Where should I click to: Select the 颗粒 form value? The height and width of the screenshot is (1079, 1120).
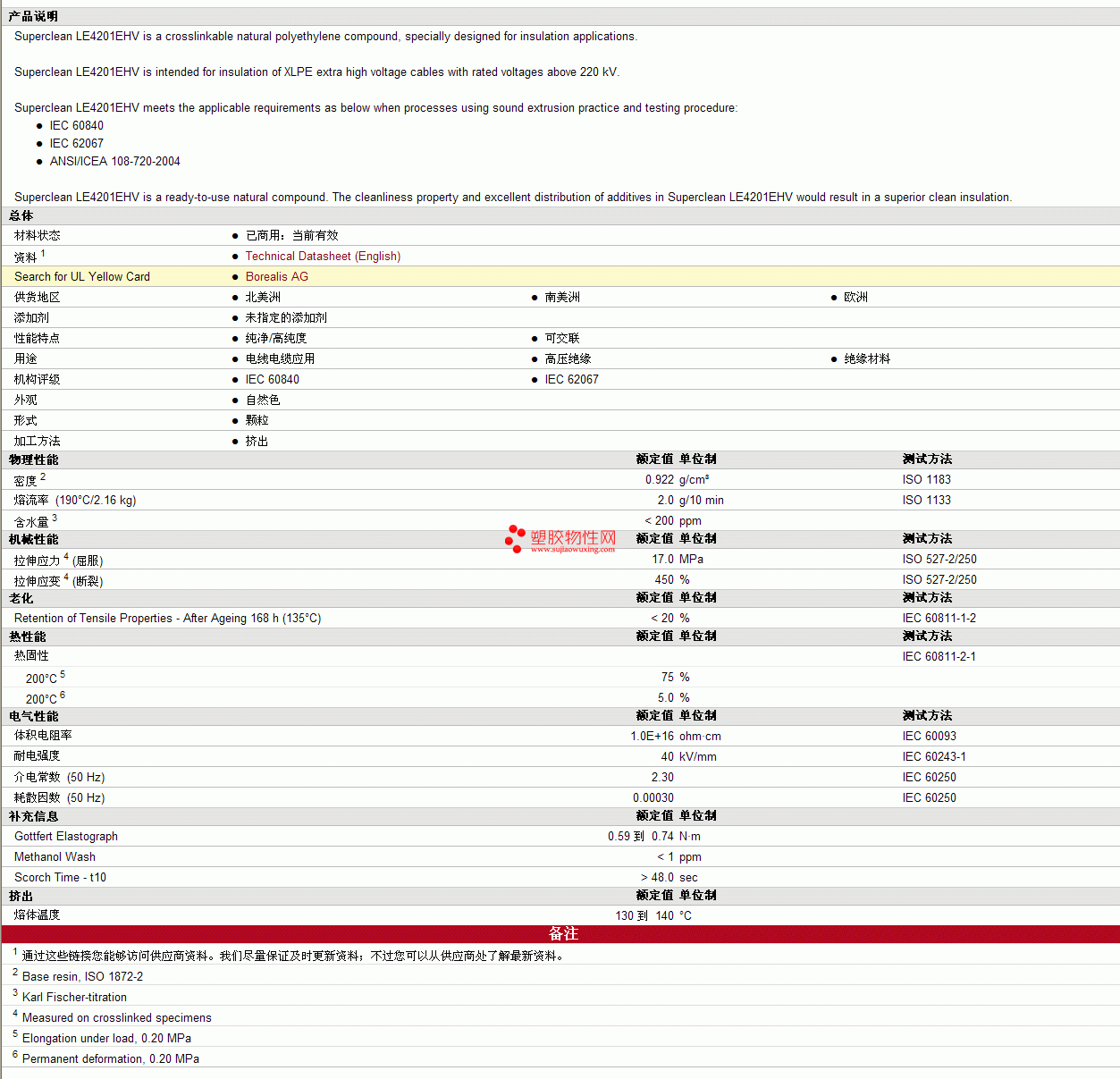point(257,420)
